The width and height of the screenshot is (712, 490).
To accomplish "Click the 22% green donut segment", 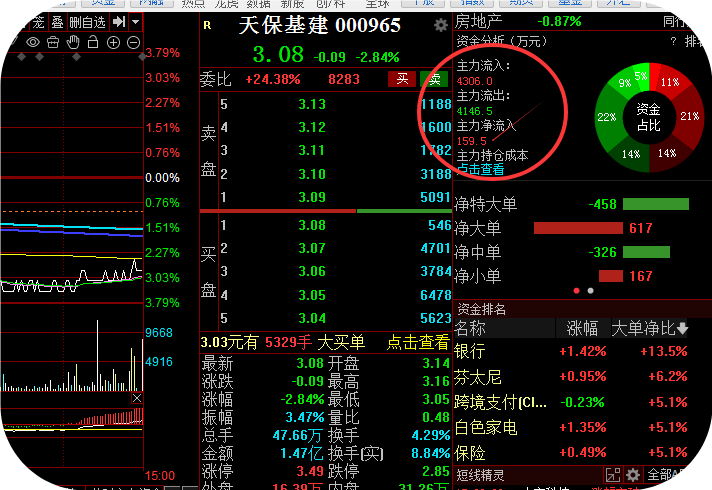I will pyautogui.click(x=607, y=117).
